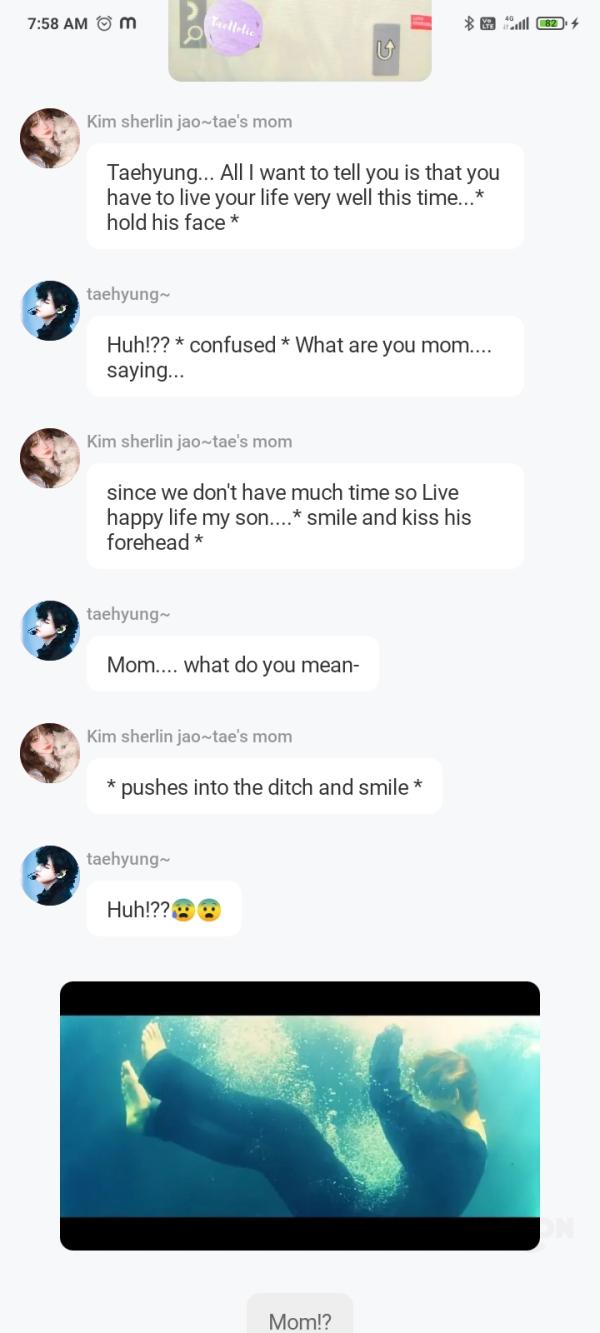
Task: Tap the U-turn arrow icon in the top image
Action: pyautogui.click(x=386, y=47)
